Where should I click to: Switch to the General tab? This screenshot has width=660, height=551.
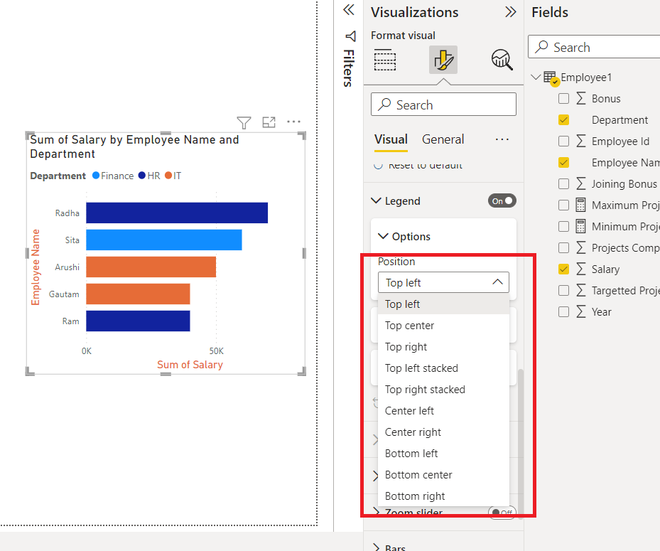click(x=443, y=139)
